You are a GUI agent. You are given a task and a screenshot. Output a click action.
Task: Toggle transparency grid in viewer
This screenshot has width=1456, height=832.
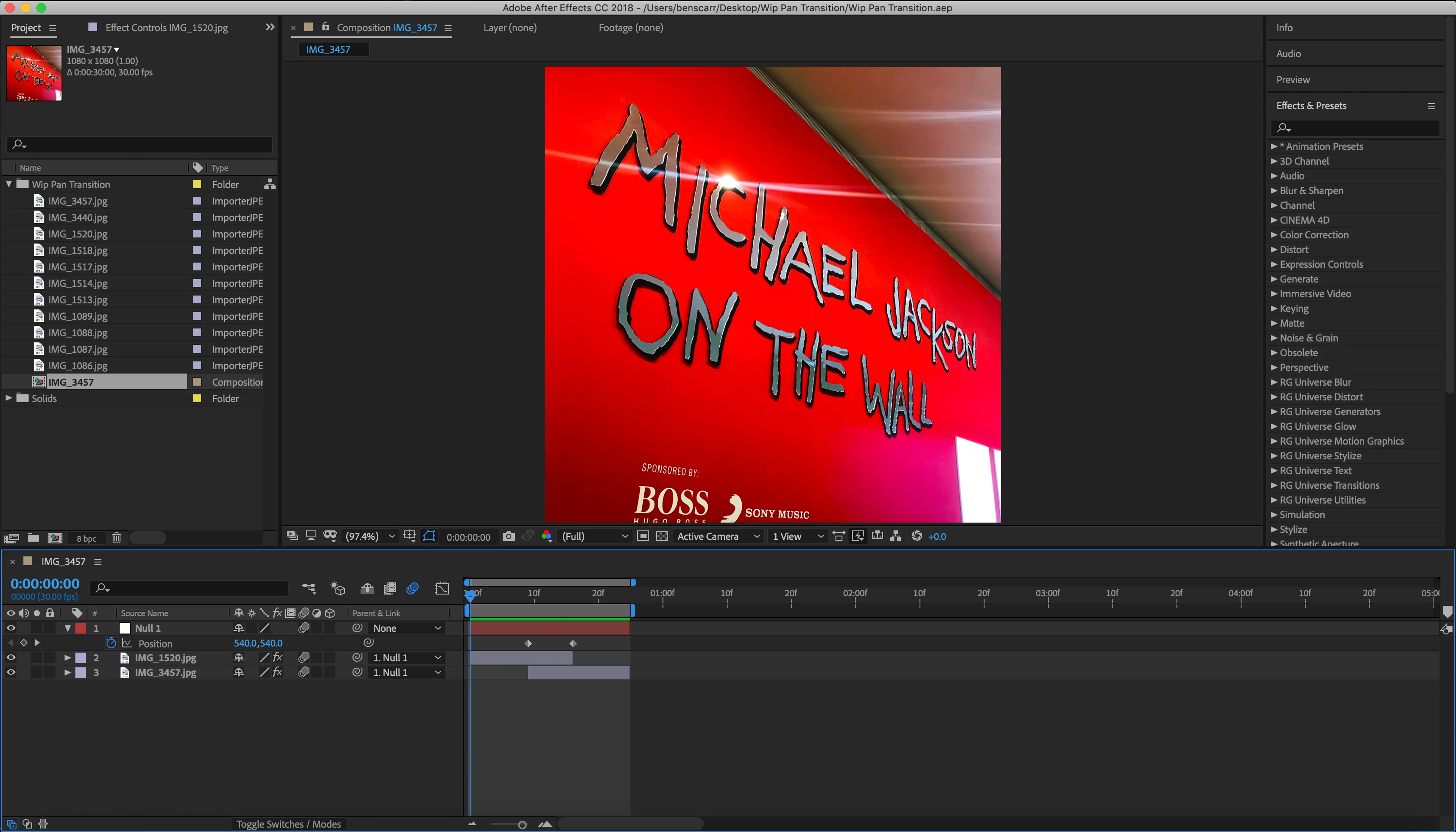[x=662, y=536]
